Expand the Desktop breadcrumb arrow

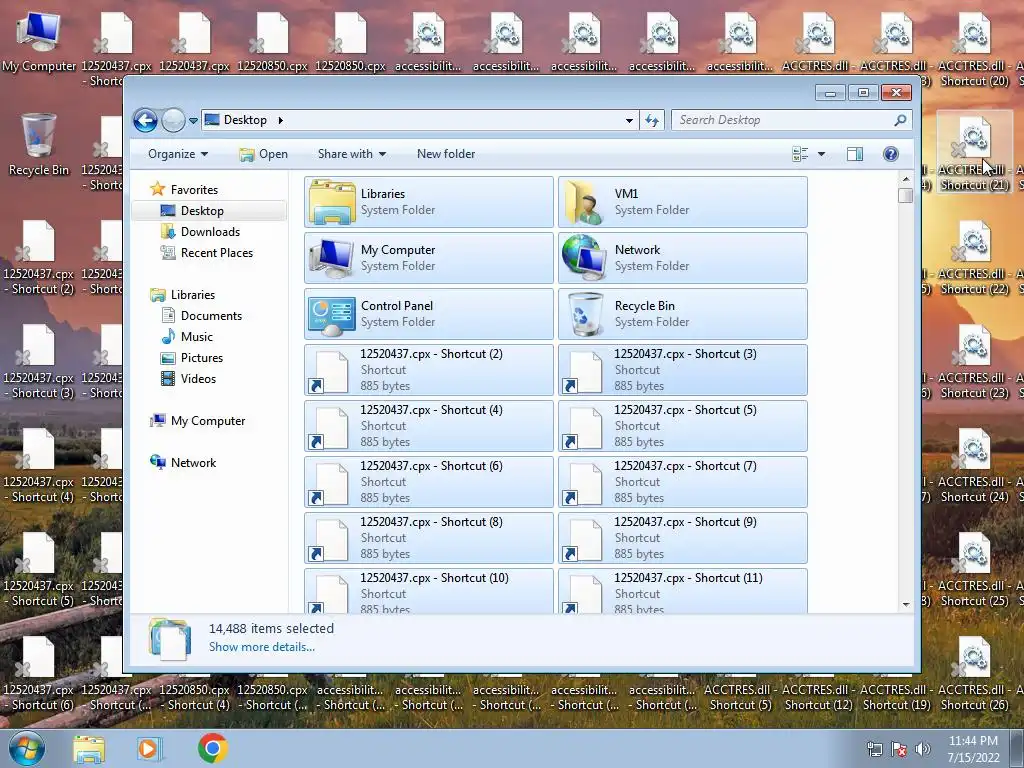point(281,120)
